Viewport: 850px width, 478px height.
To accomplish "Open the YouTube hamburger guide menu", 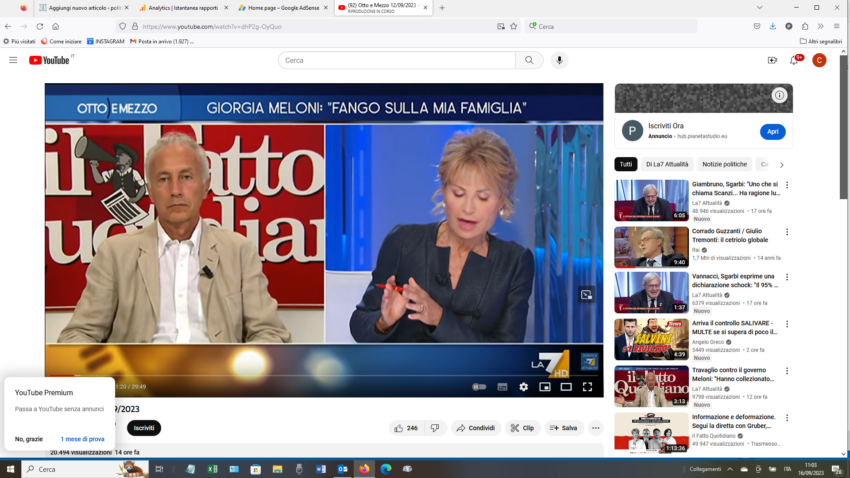I will (13, 60).
